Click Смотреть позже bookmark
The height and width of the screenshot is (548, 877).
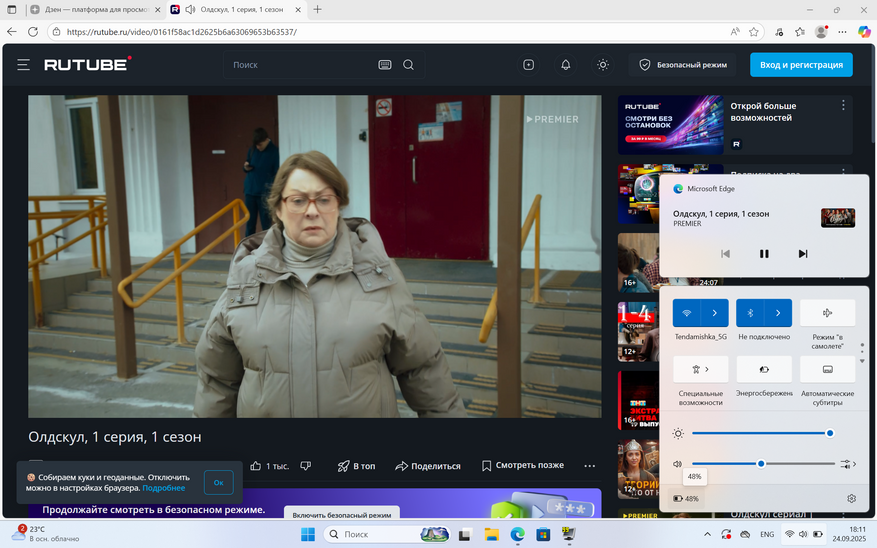click(x=523, y=465)
